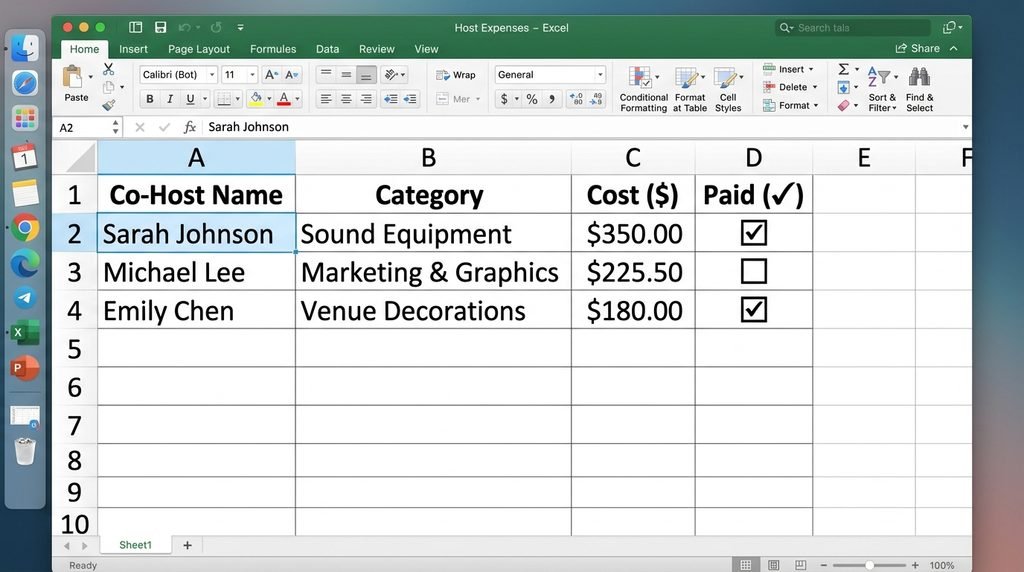Image resolution: width=1024 pixels, height=572 pixels.
Task: Open the Calibri font name dropdown
Action: [212, 75]
